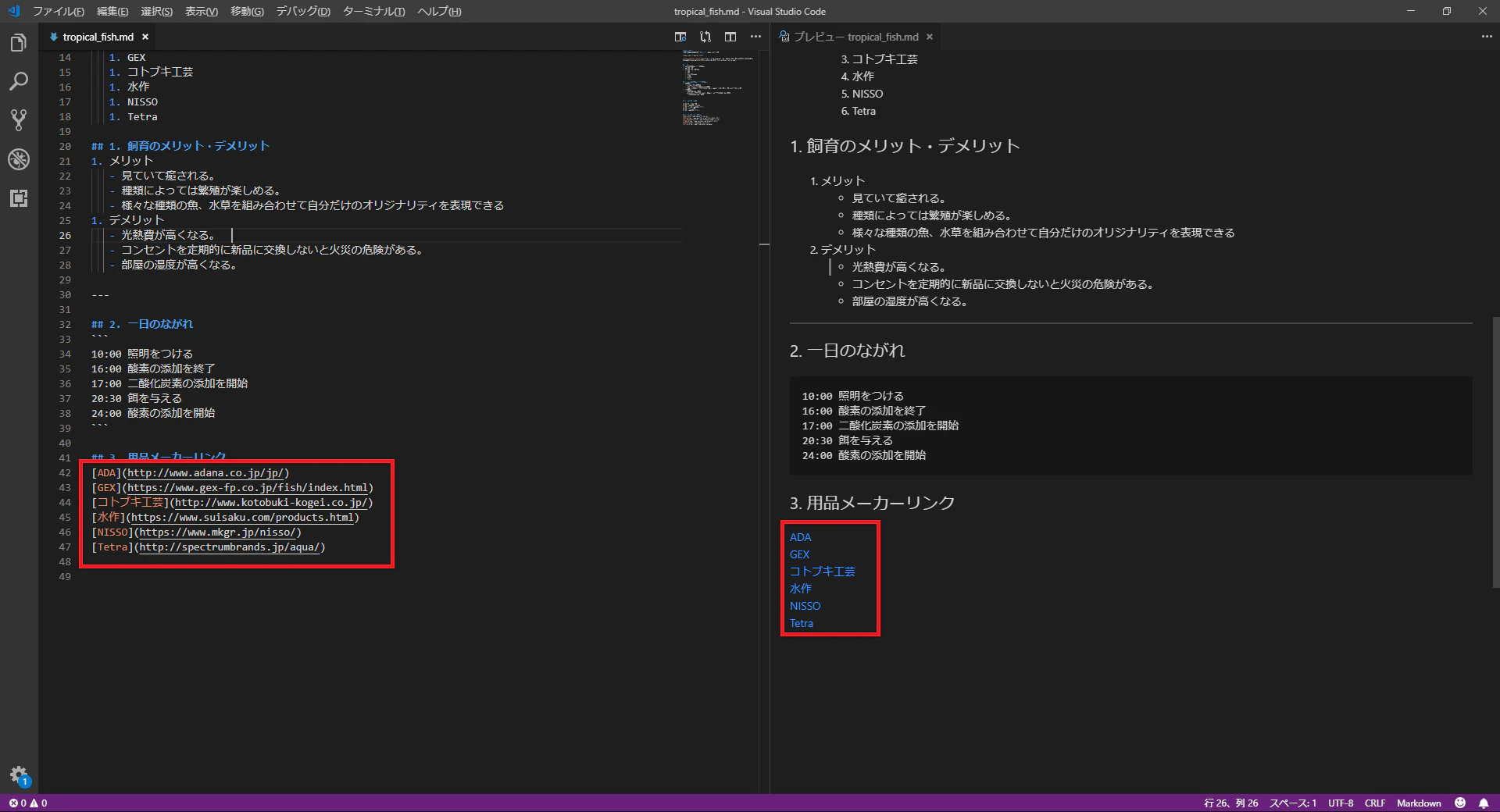This screenshot has width=1500, height=812.
Task: Click editor line '## 2. 一日のながれ'
Action: coord(141,324)
